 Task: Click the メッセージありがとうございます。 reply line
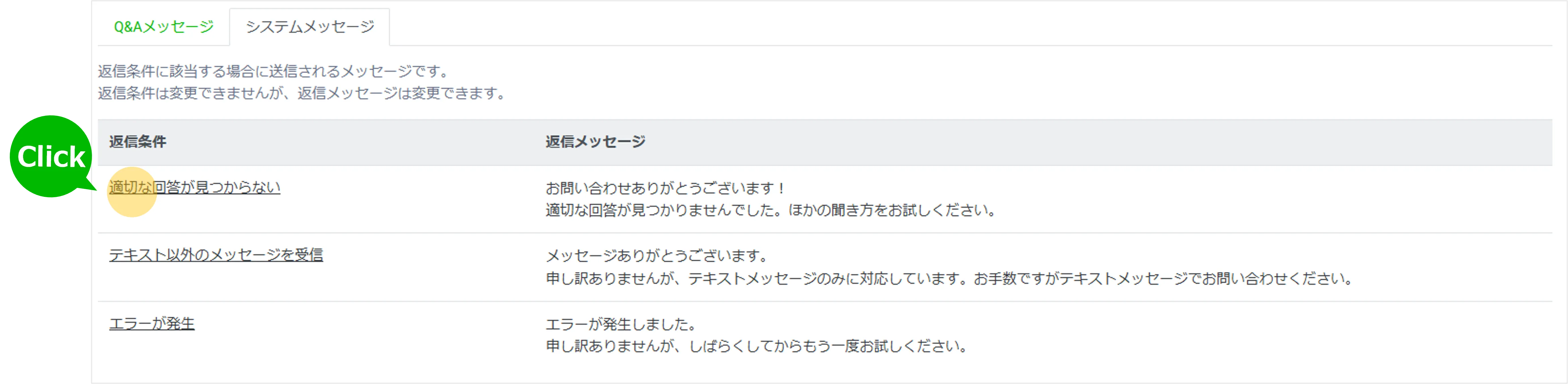click(x=657, y=255)
